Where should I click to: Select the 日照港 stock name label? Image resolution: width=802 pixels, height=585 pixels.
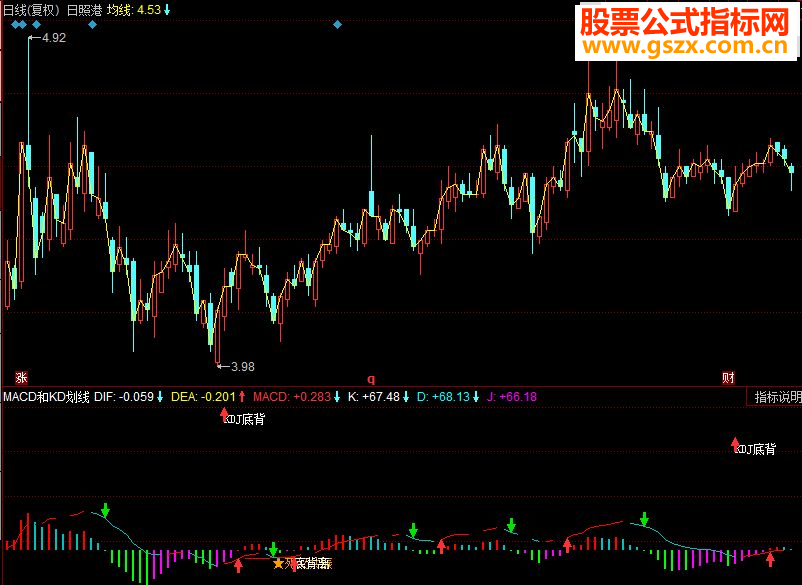coord(84,10)
